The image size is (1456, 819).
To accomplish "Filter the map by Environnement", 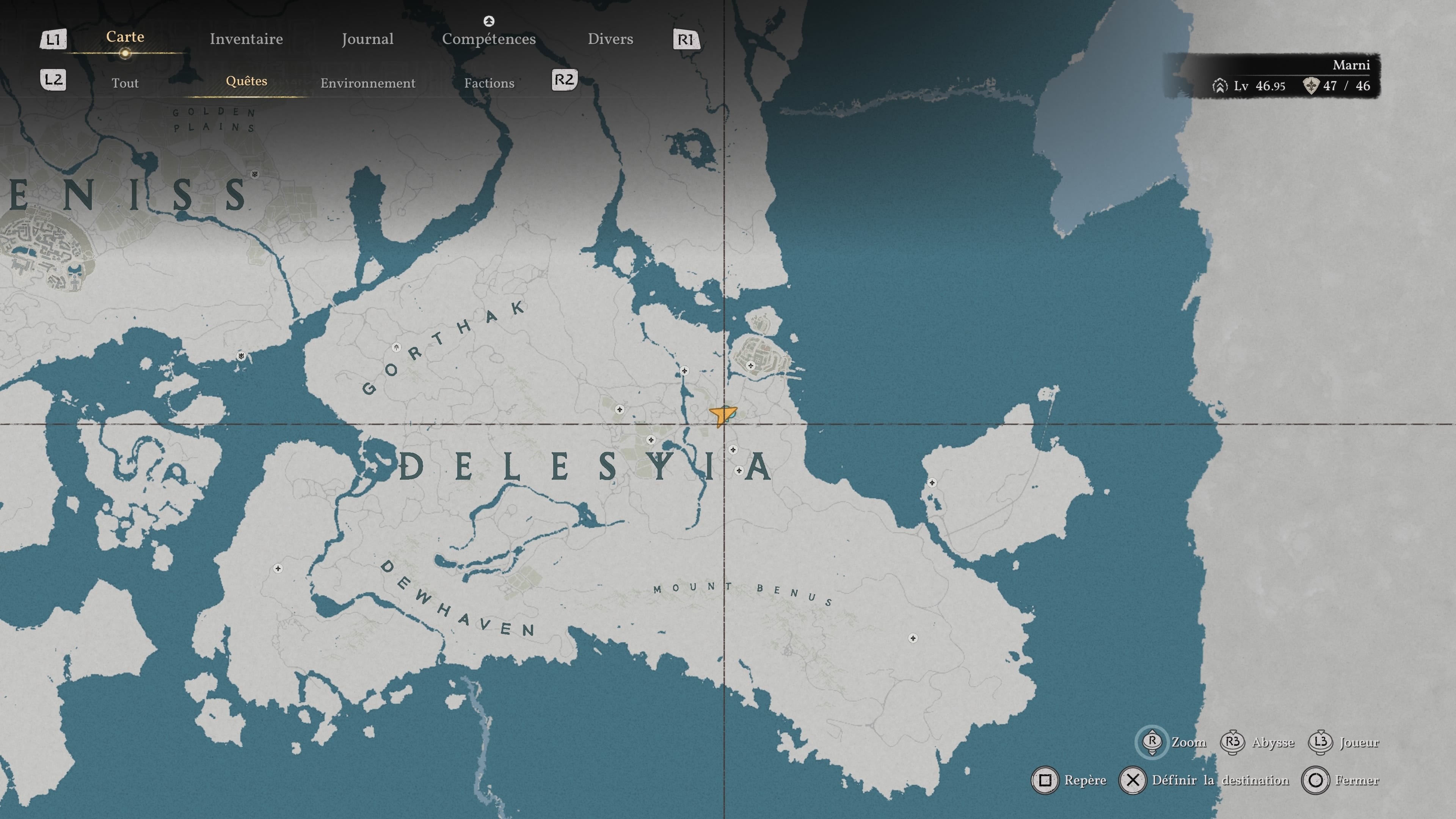I will pyautogui.click(x=368, y=83).
